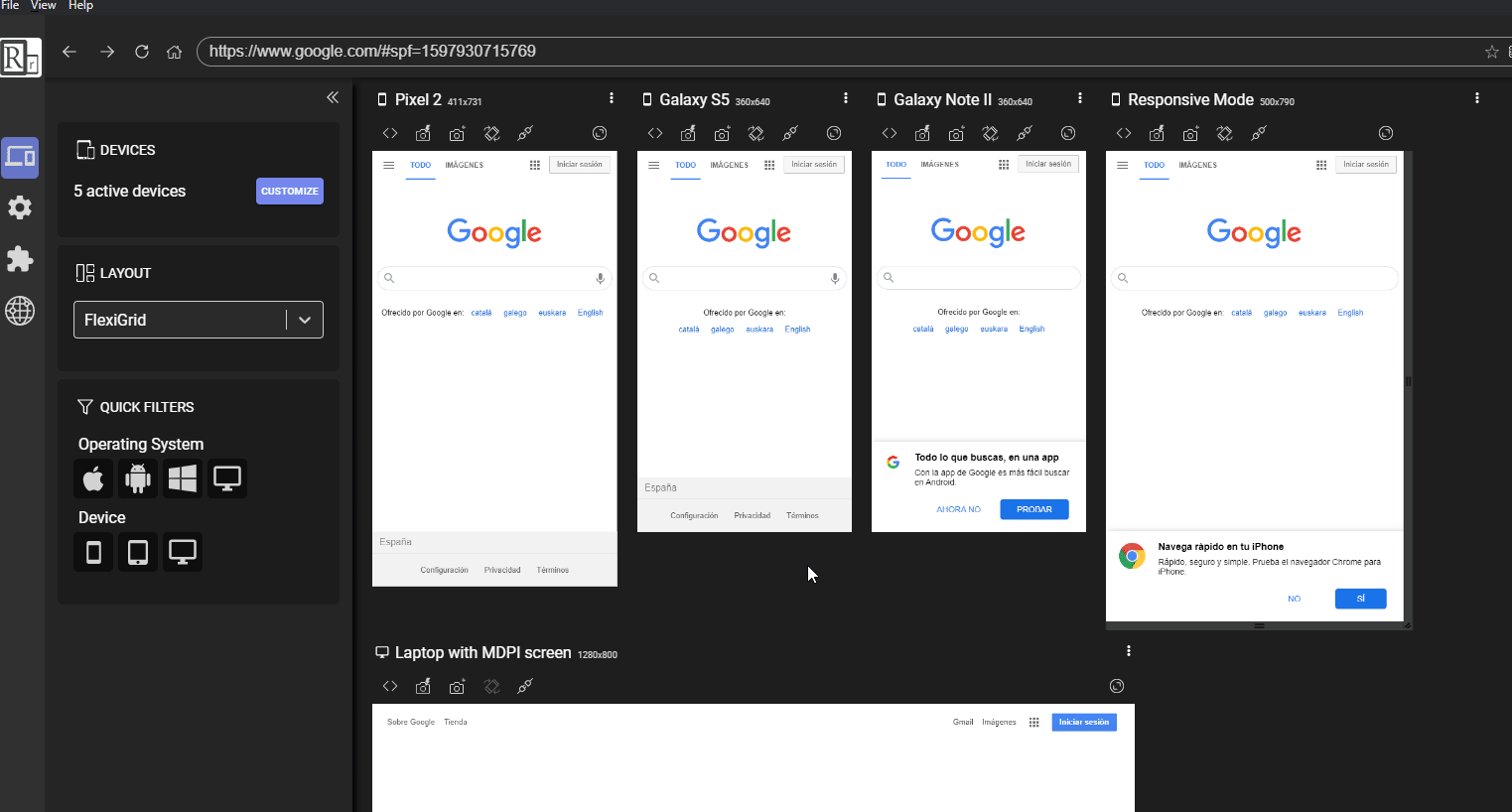Open the network globe icon in sidebar
1512x812 pixels.
(x=20, y=311)
